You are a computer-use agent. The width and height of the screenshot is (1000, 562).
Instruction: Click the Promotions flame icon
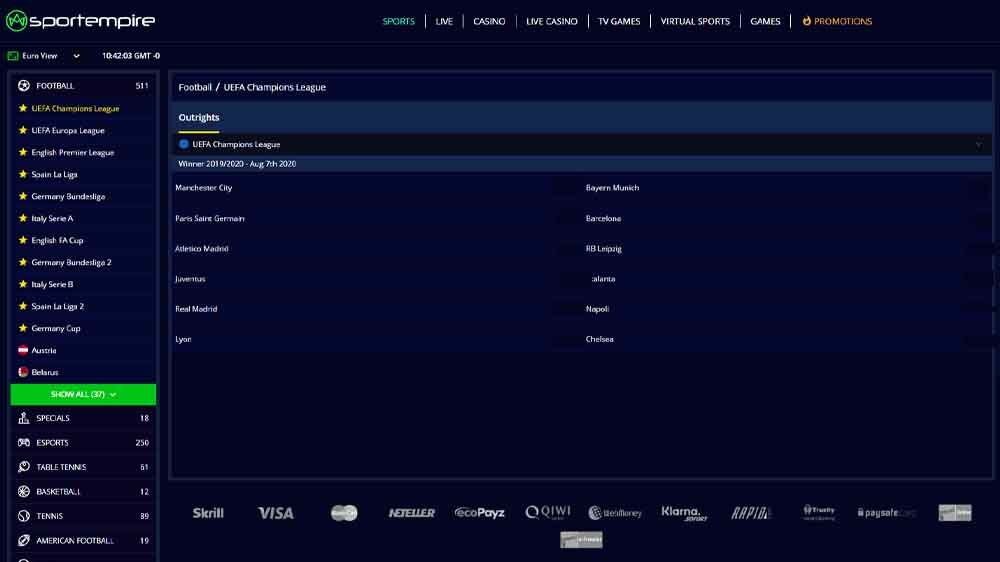click(807, 21)
